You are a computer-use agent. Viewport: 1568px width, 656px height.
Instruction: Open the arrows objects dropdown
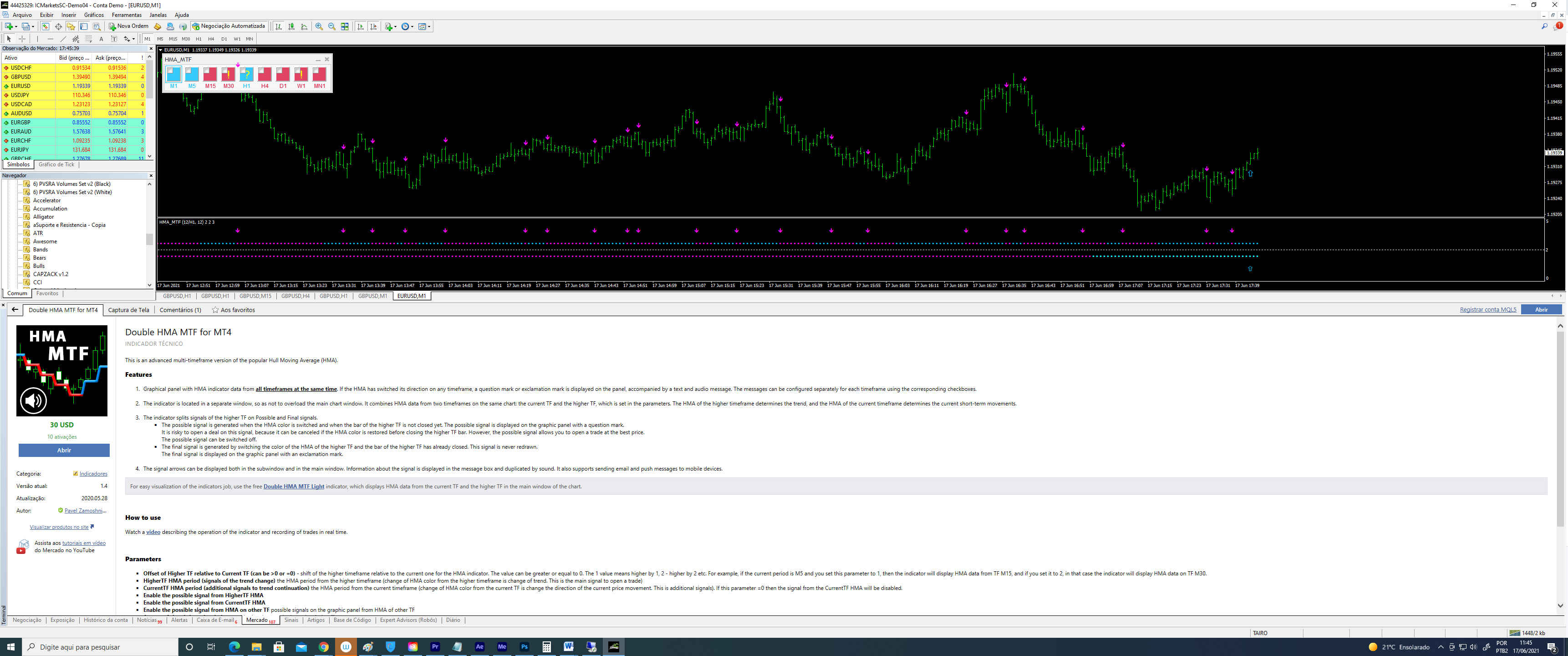point(133,39)
